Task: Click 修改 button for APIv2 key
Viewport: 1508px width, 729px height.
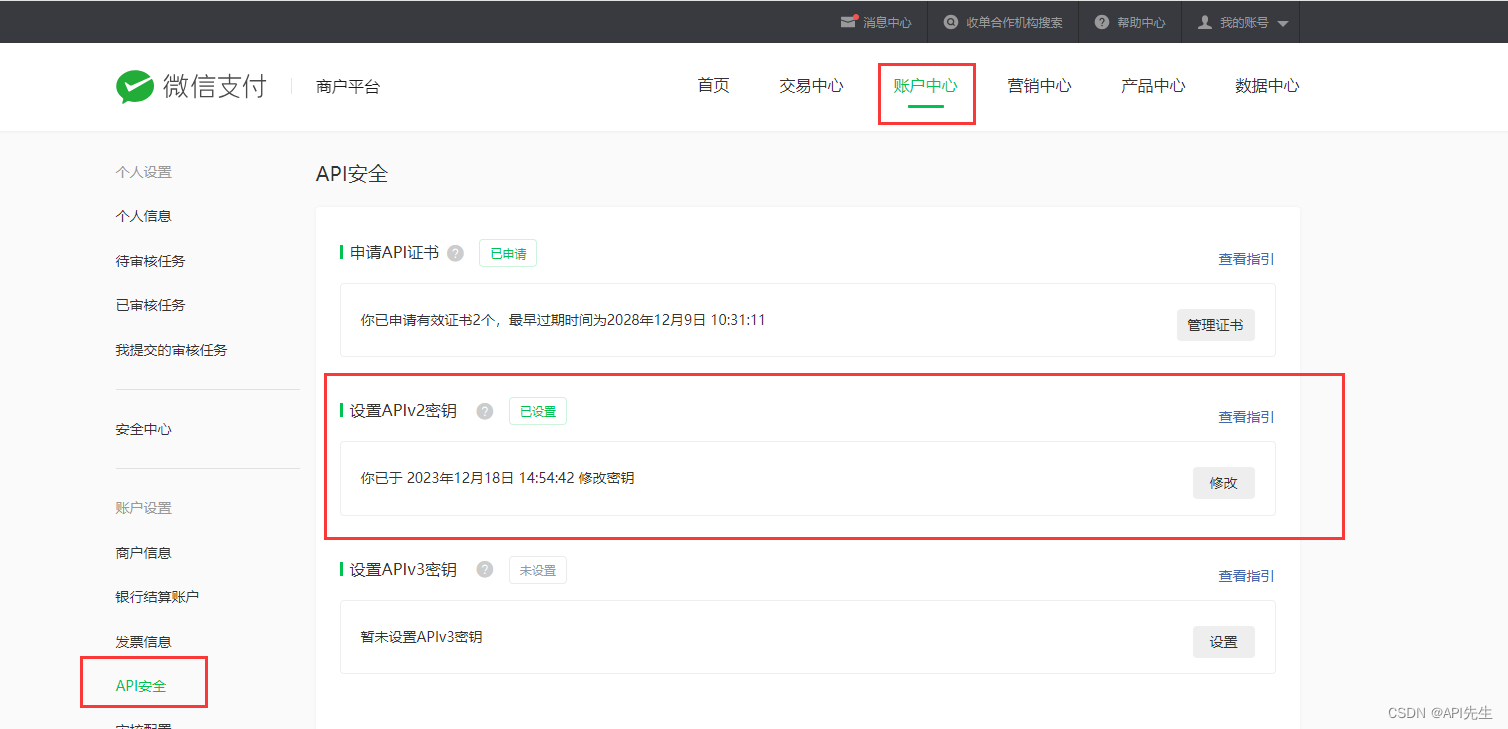Action: pos(1223,483)
